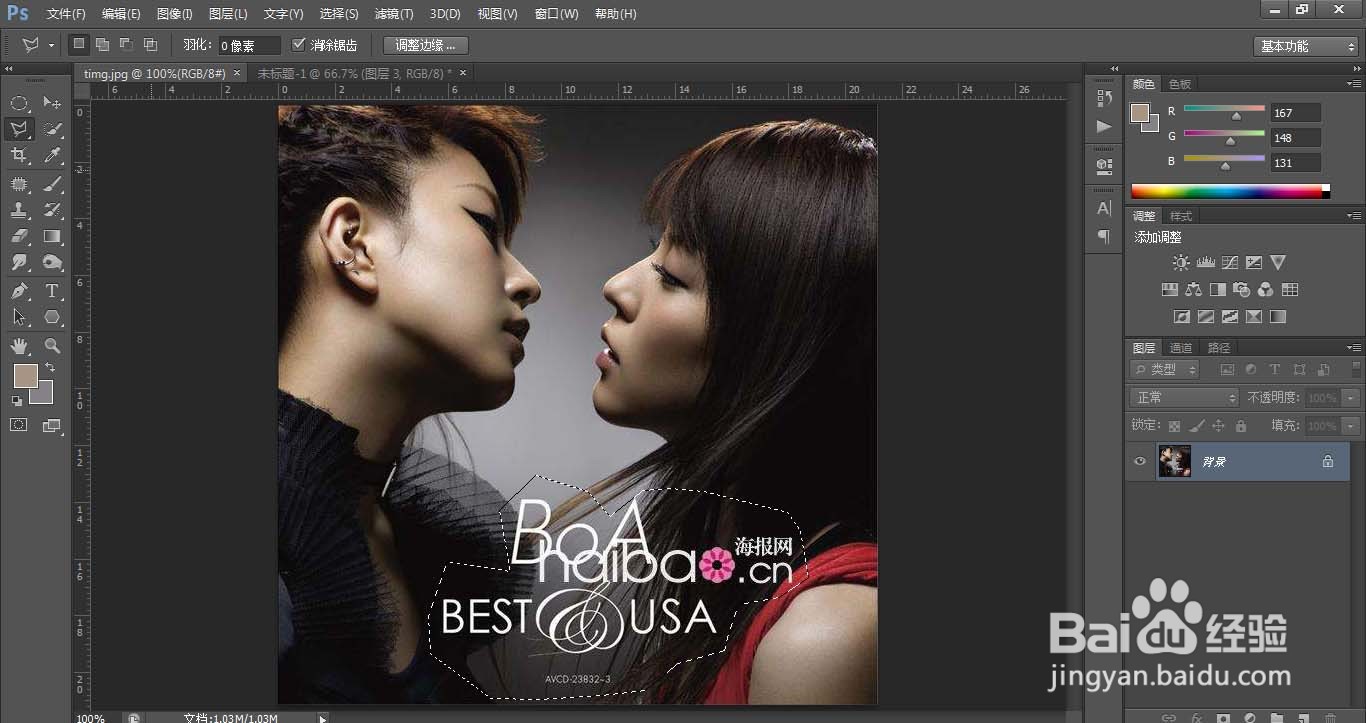Switch to the 未标题-1 document tab

click(x=354, y=73)
